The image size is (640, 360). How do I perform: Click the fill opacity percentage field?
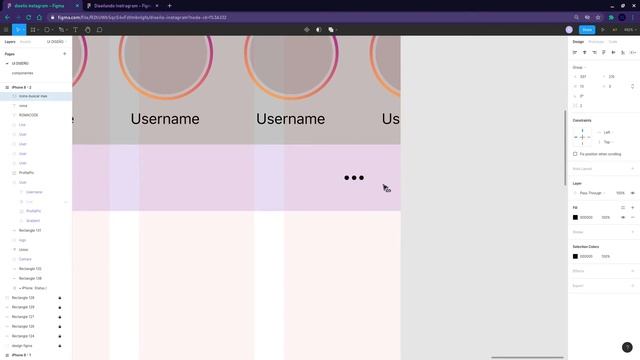pos(606,218)
